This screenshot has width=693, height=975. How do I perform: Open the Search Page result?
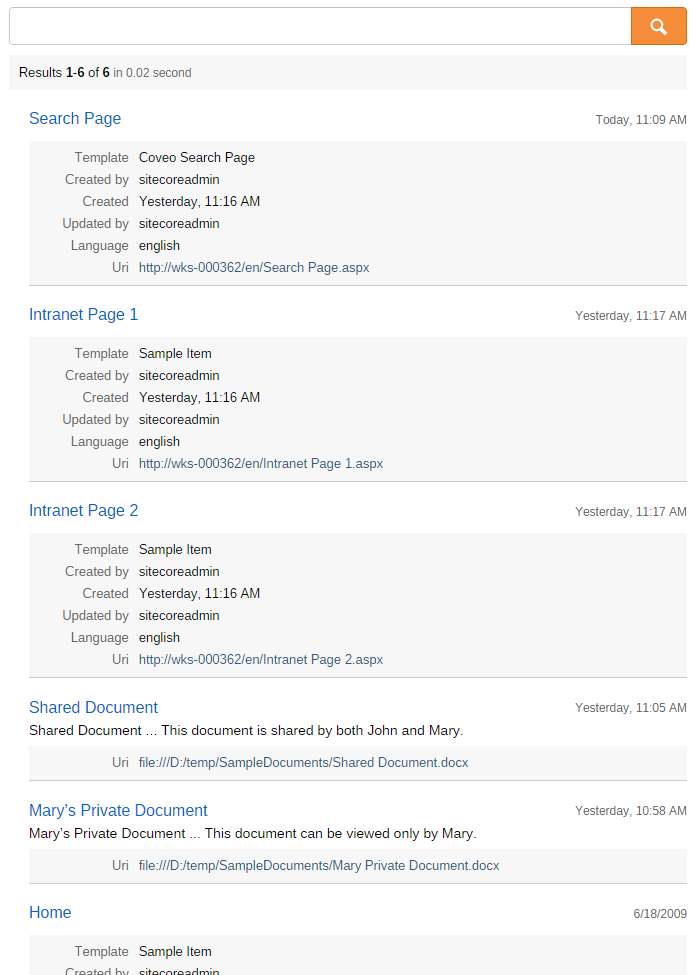(74, 118)
